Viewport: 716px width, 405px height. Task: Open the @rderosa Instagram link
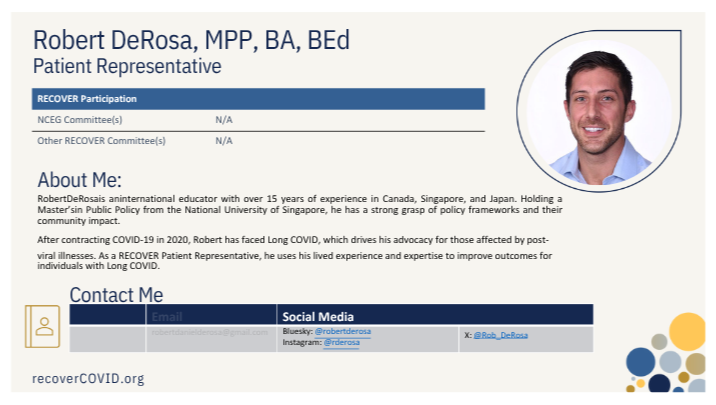341,342
